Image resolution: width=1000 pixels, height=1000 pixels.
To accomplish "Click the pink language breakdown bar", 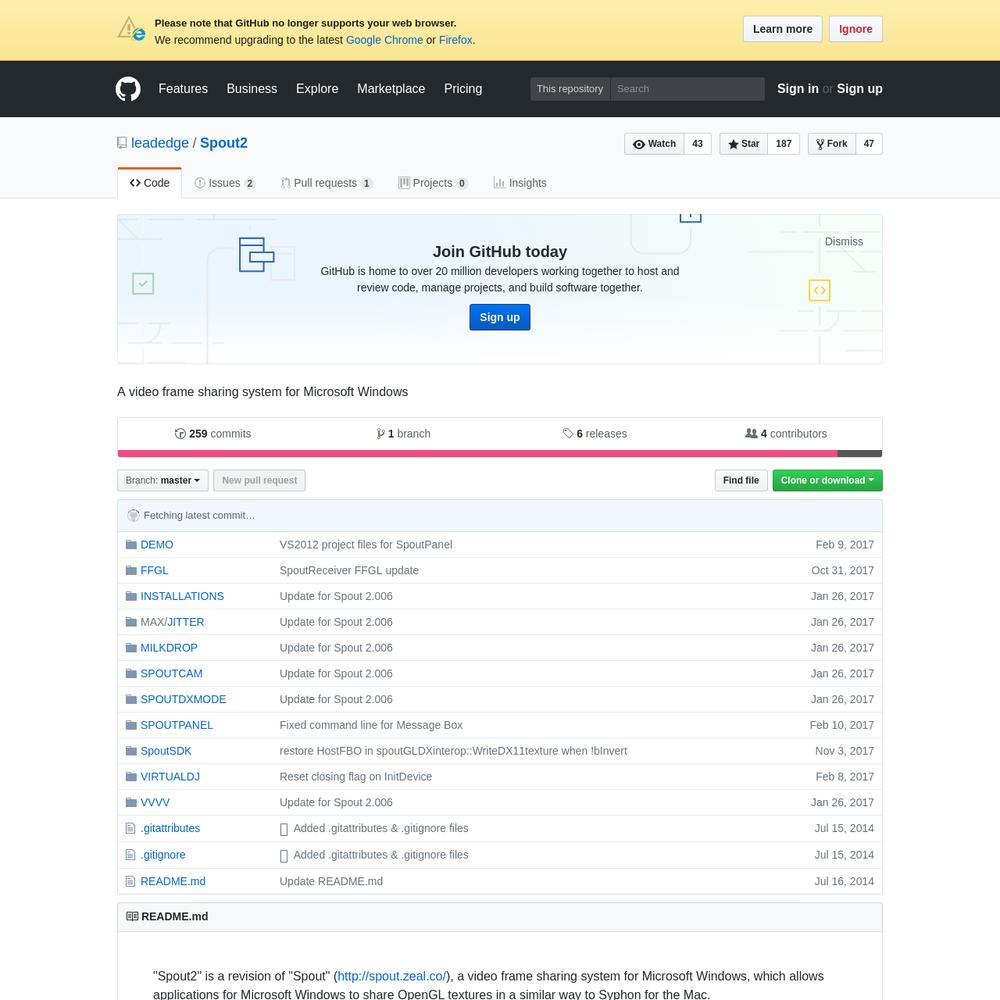I will pyautogui.click(x=477, y=453).
